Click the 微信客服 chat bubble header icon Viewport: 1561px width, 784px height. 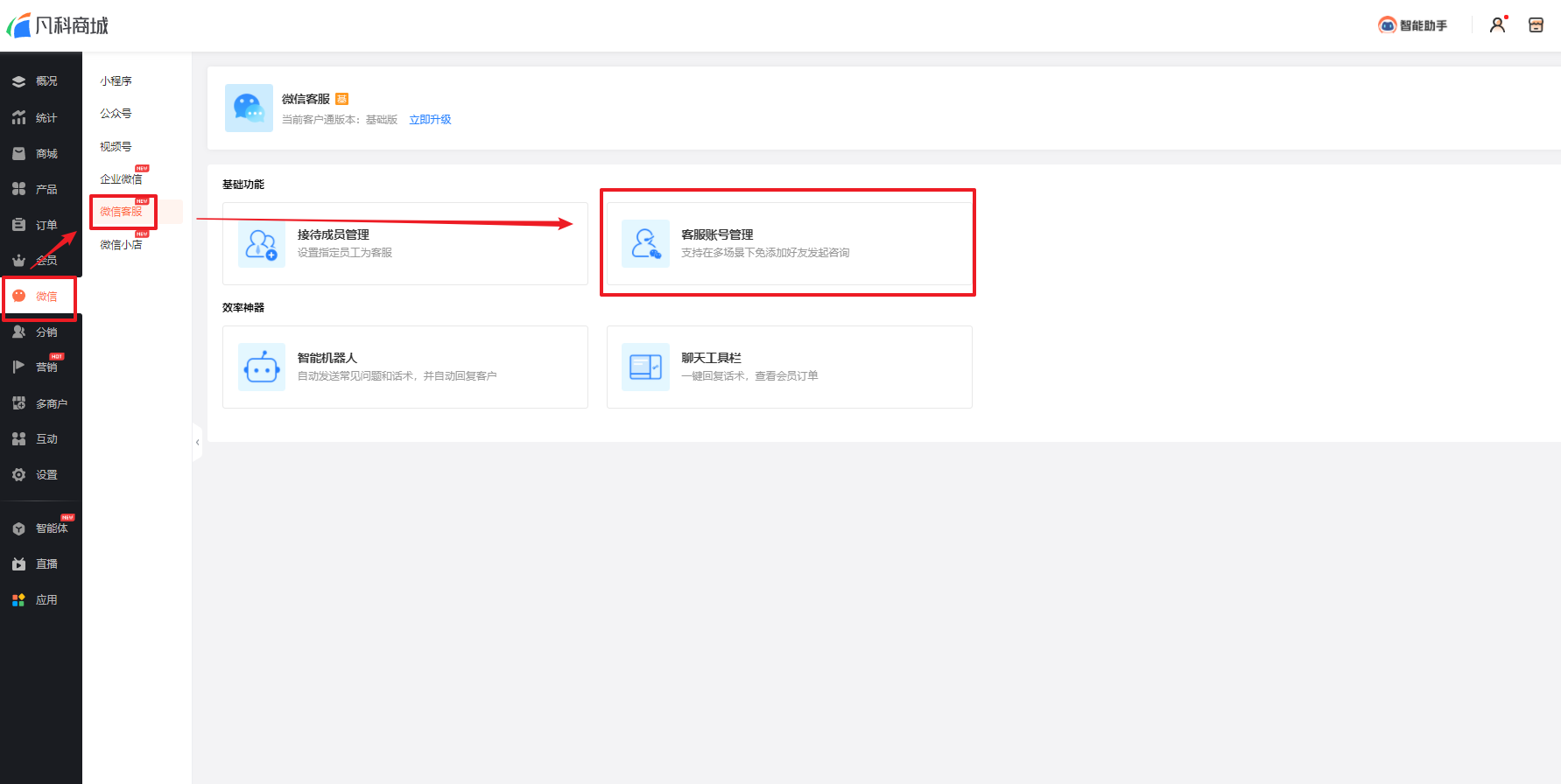[x=249, y=108]
